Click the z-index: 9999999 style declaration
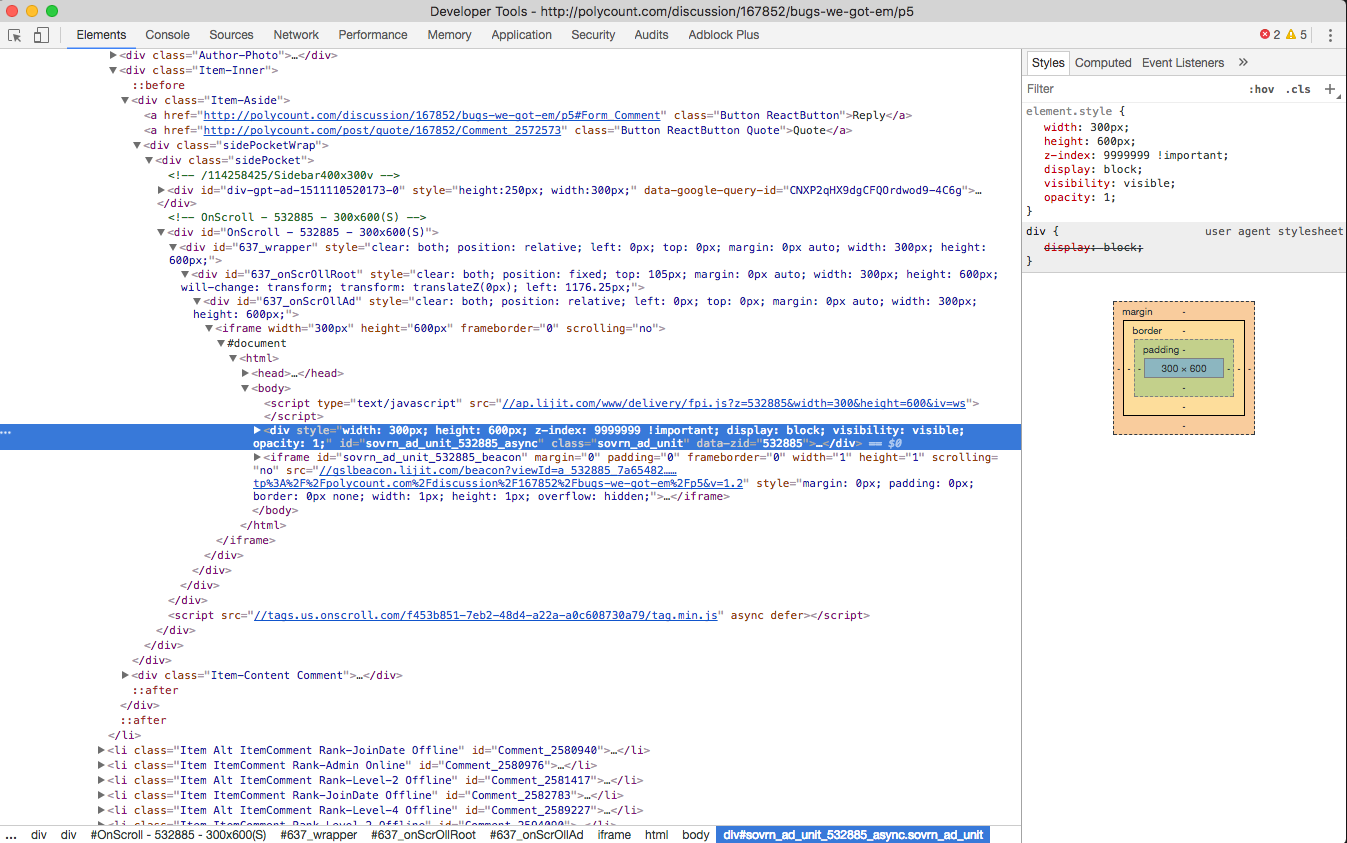The height and width of the screenshot is (843, 1347). [1136, 155]
